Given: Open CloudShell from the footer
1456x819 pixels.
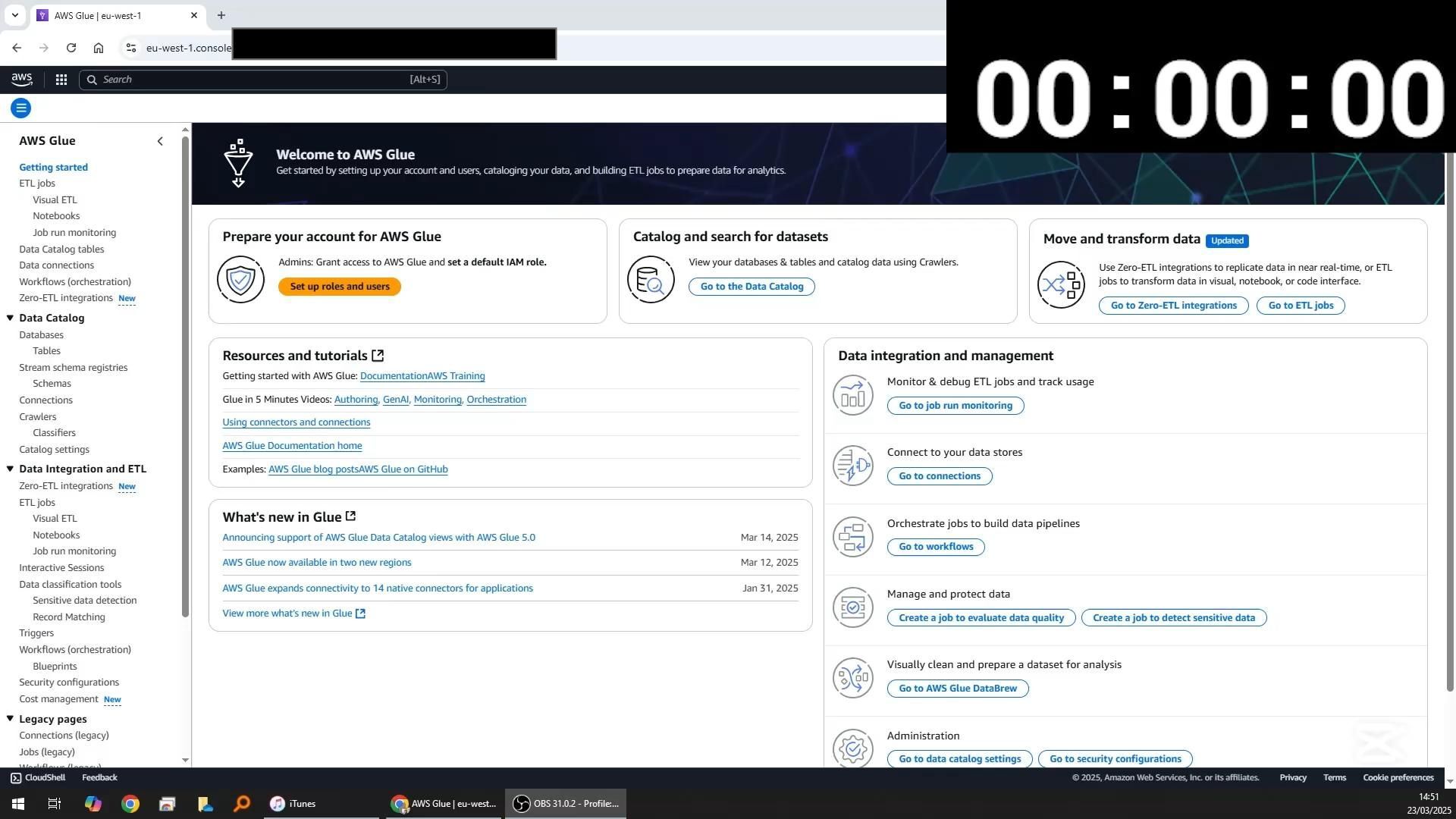Looking at the screenshot, I should click(38, 778).
